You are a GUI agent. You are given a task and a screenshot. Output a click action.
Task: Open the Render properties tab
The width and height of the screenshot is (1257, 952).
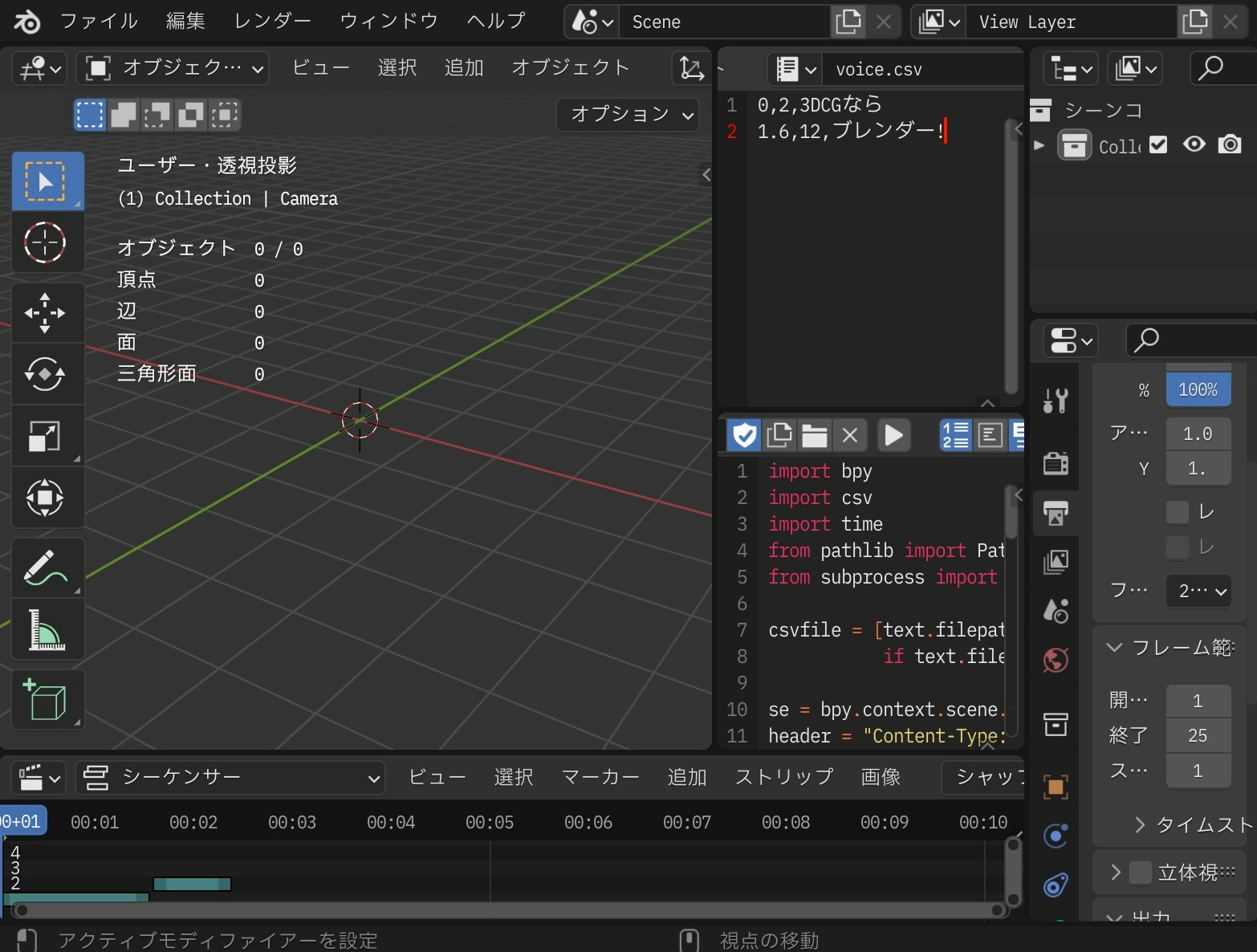[x=1056, y=463]
